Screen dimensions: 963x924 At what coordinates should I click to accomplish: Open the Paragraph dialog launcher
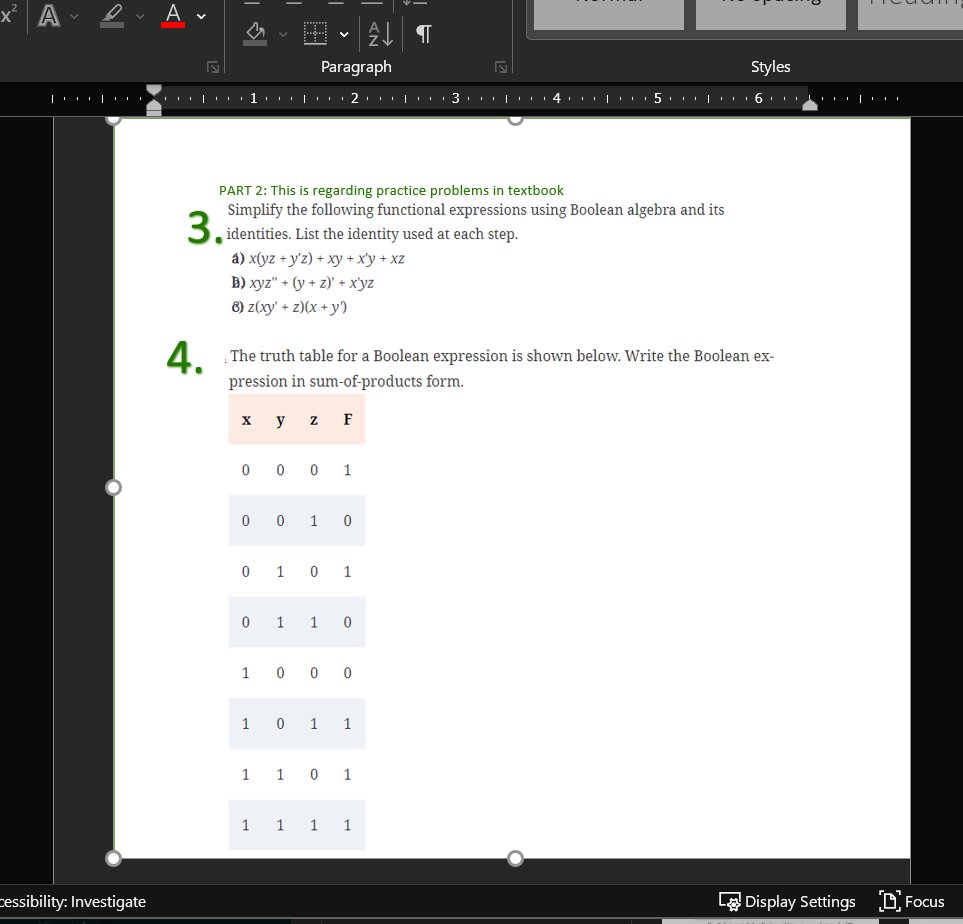pyautogui.click(x=500, y=66)
